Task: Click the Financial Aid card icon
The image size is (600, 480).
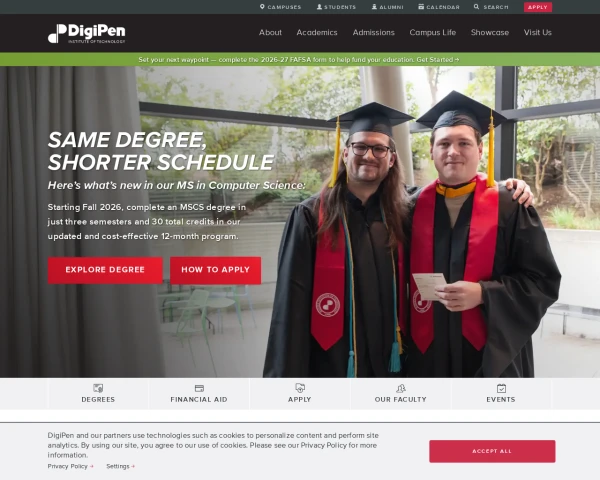Action: click(x=199, y=388)
